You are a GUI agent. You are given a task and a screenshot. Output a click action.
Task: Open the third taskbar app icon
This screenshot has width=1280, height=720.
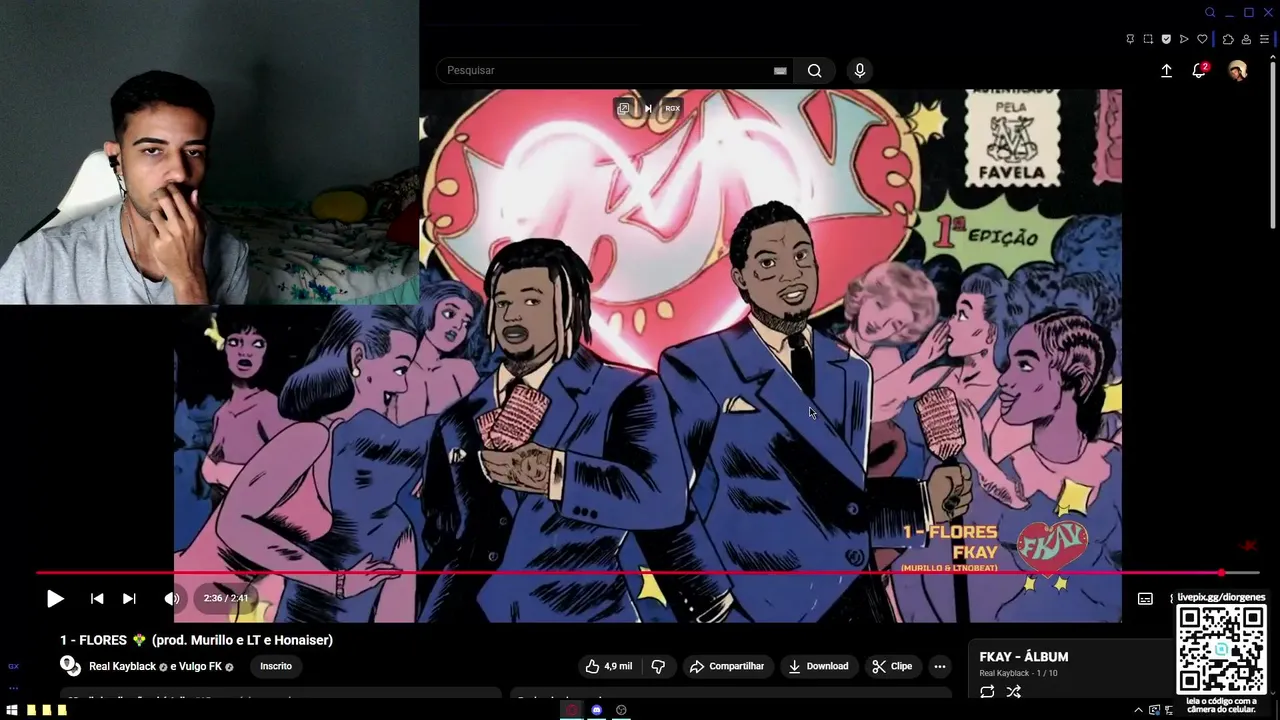[621, 710]
